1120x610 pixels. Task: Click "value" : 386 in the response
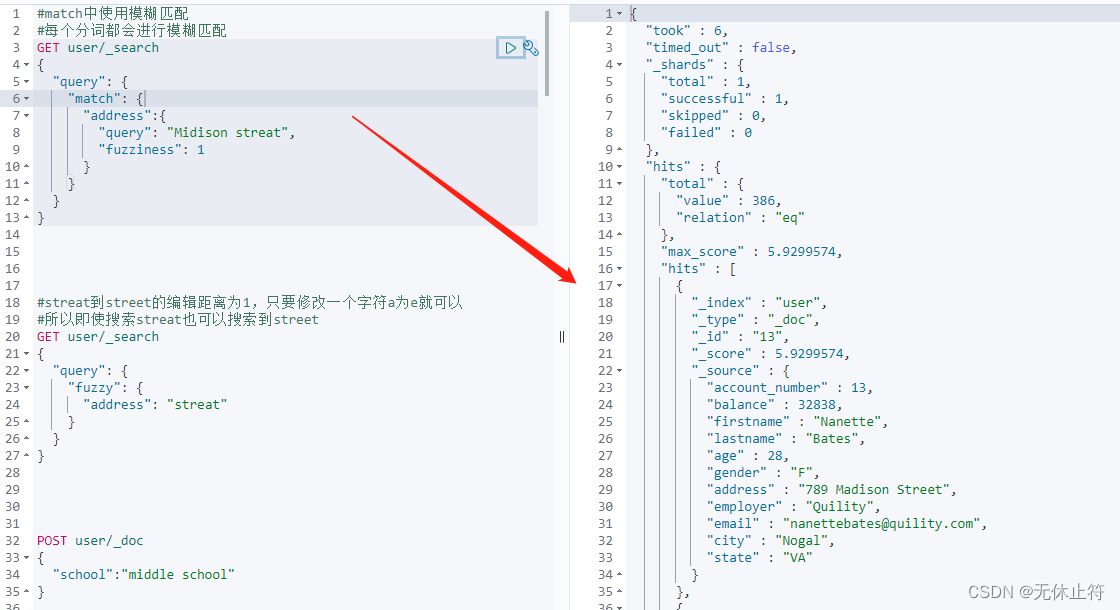[x=729, y=201]
